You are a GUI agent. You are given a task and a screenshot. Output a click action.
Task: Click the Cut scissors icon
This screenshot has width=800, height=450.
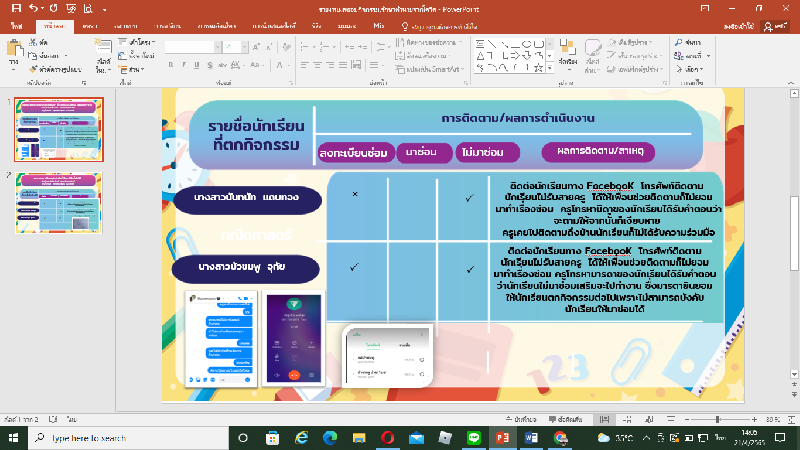coord(37,43)
